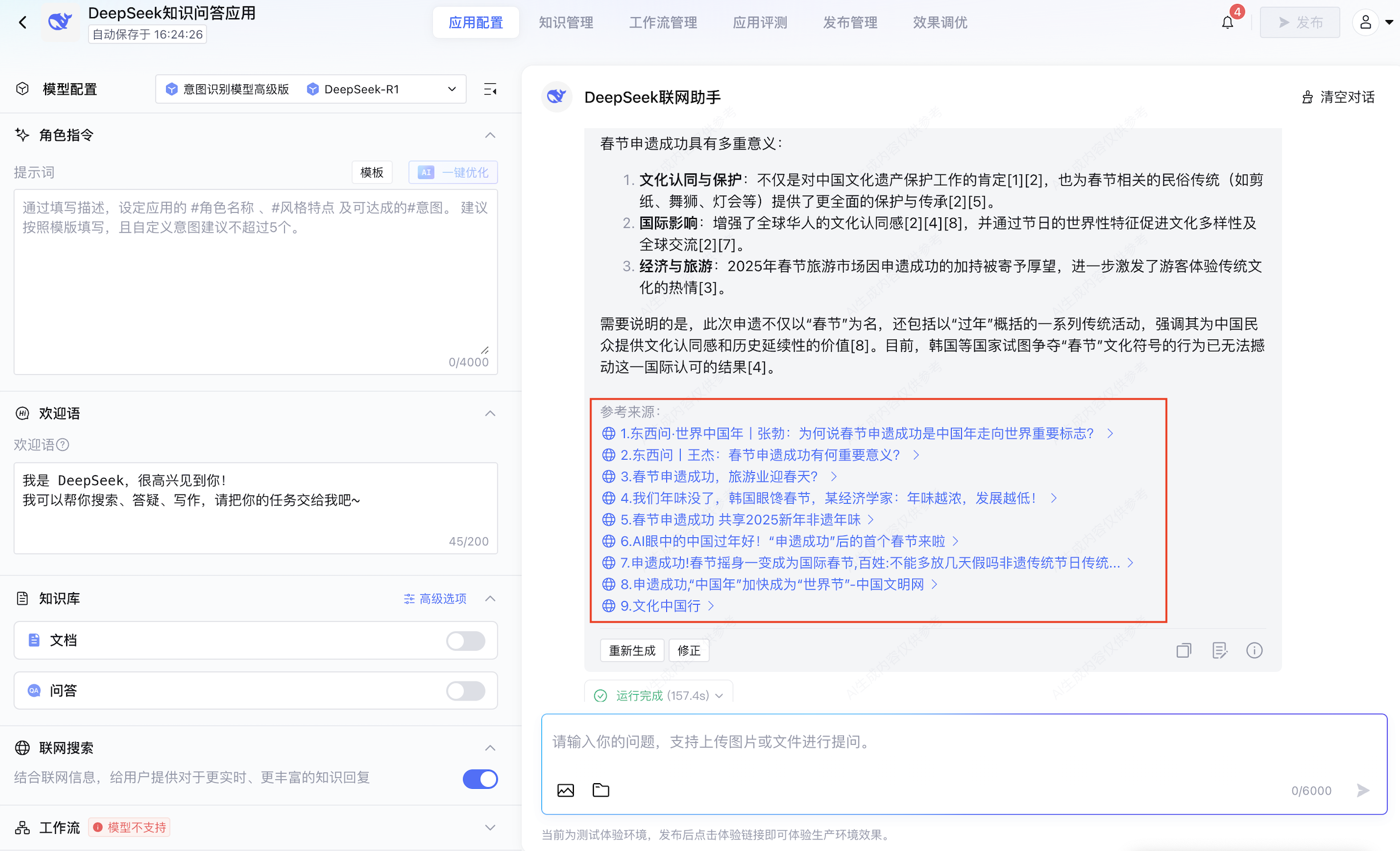Open 高级选项 for the knowledge base
The image size is (1400, 851).
(435, 598)
